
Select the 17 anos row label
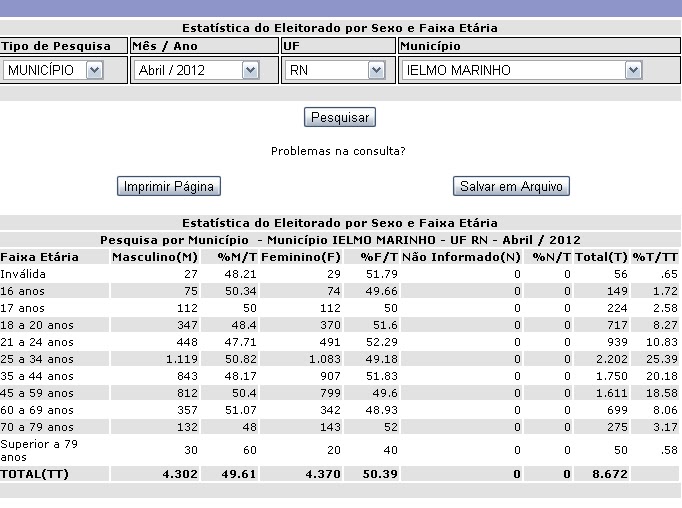point(22,308)
